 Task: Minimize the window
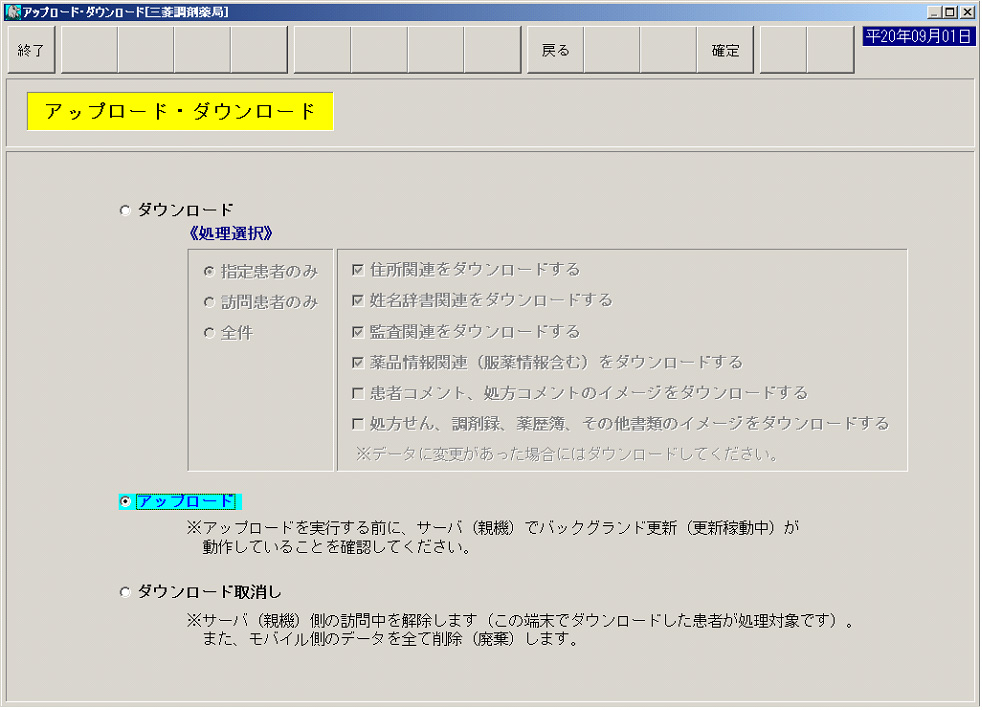coord(934,12)
